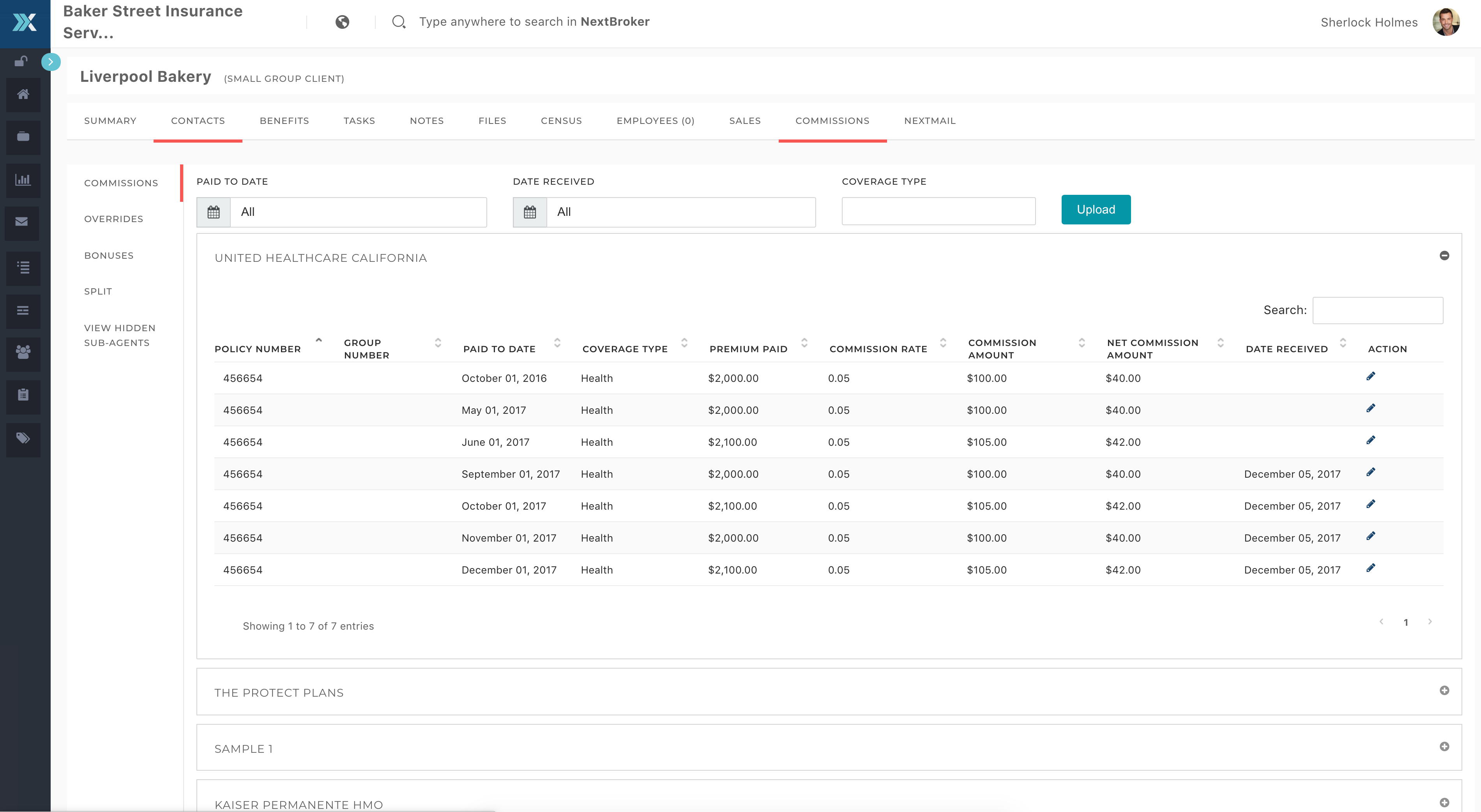Click the tags icon in sidebar
The height and width of the screenshot is (812, 1481).
(x=23, y=438)
